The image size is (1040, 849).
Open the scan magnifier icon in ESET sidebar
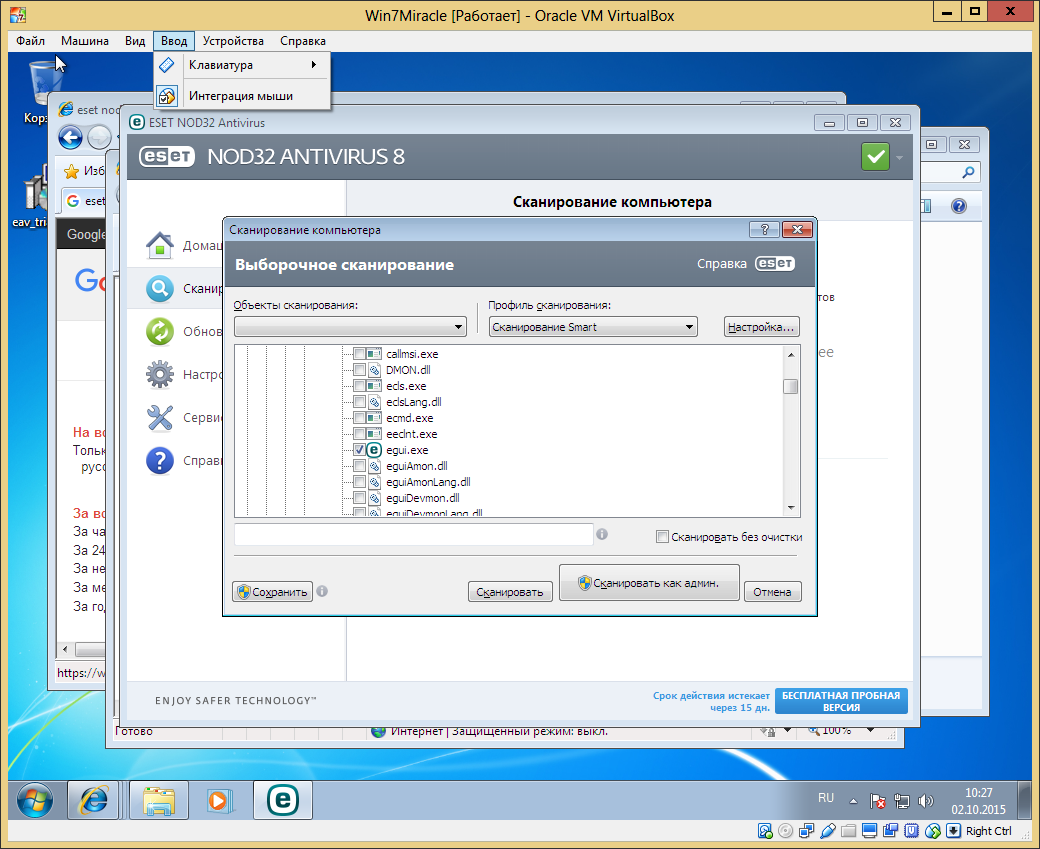pyautogui.click(x=160, y=289)
